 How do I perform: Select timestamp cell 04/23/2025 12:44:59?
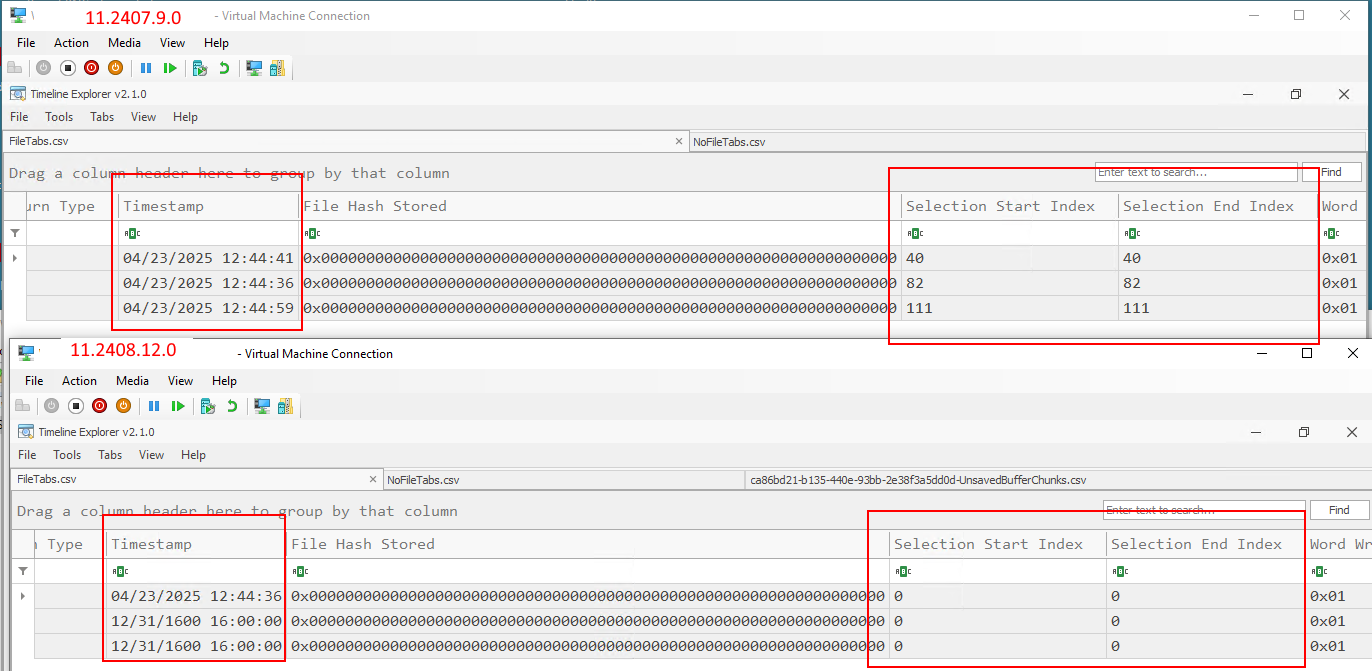click(209, 308)
